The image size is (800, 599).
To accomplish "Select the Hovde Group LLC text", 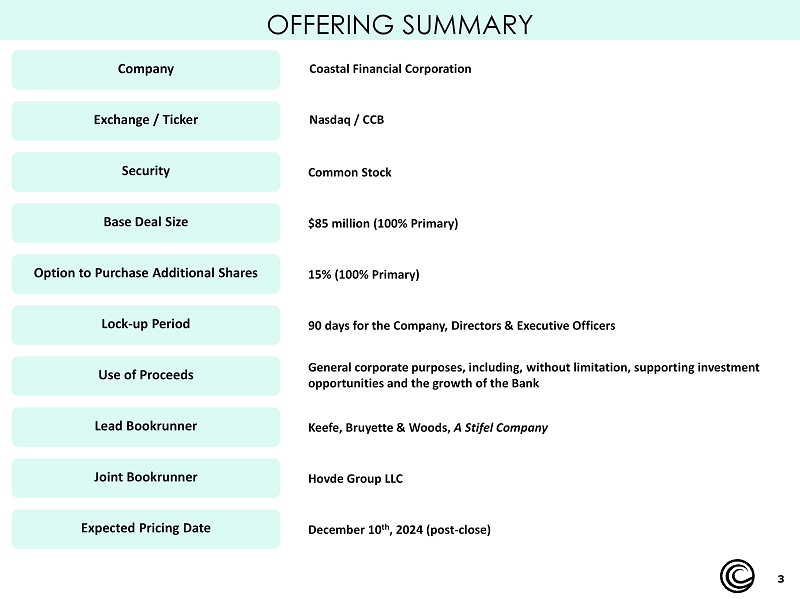I will [x=355, y=479].
